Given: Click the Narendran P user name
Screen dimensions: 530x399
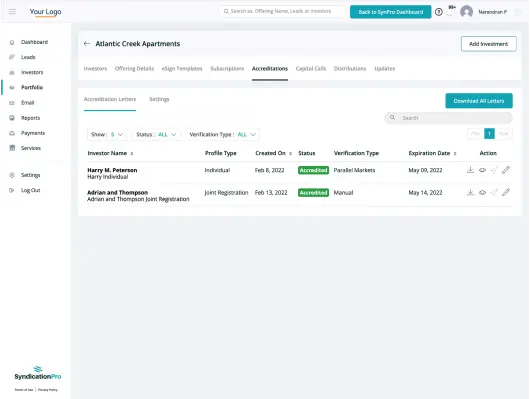Looking at the screenshot, I should pyautogui.click(x=492, y=12).
